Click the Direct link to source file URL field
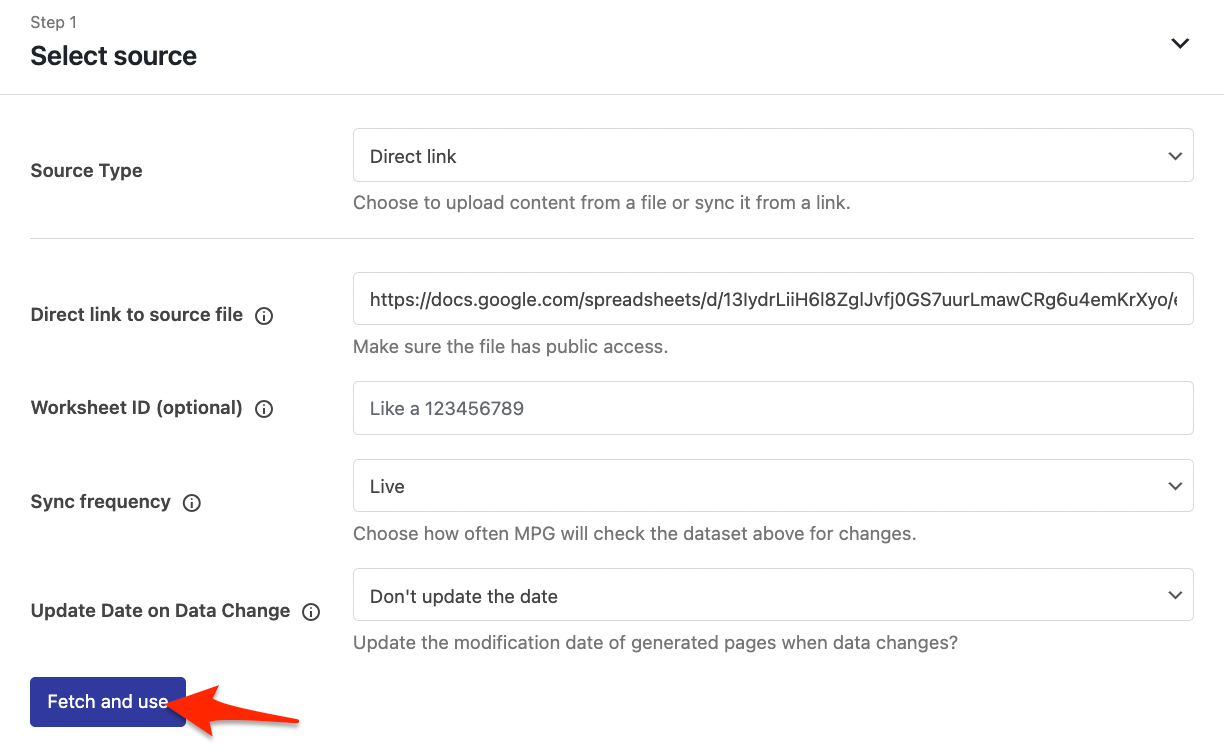This screenshot has height=756, width=1224. [x=772, y=299]
